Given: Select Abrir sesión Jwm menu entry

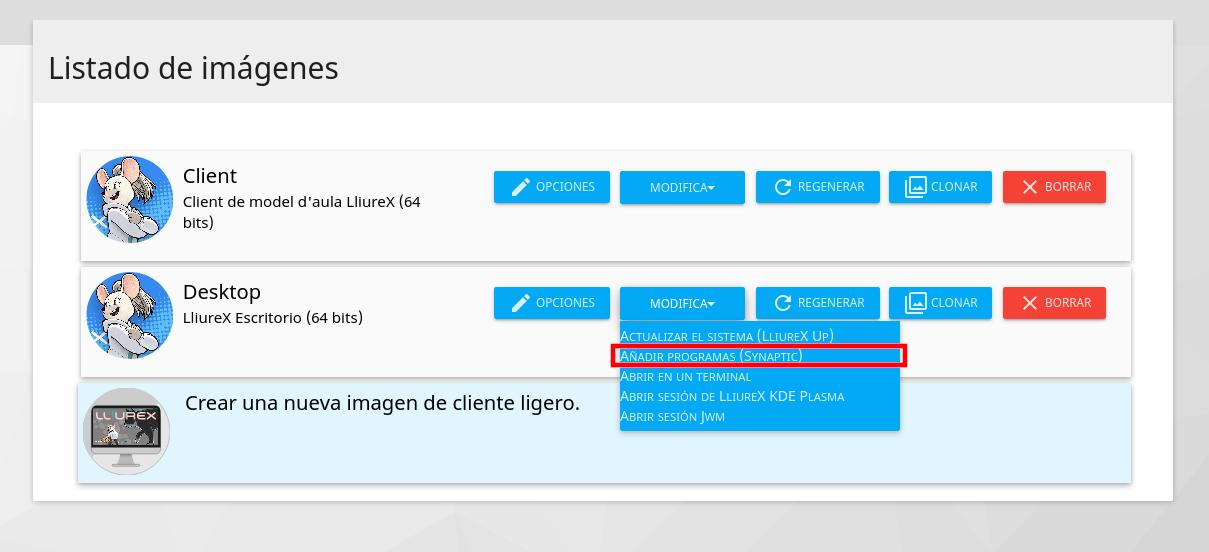Looking at the screenshot, I should 672,416.
